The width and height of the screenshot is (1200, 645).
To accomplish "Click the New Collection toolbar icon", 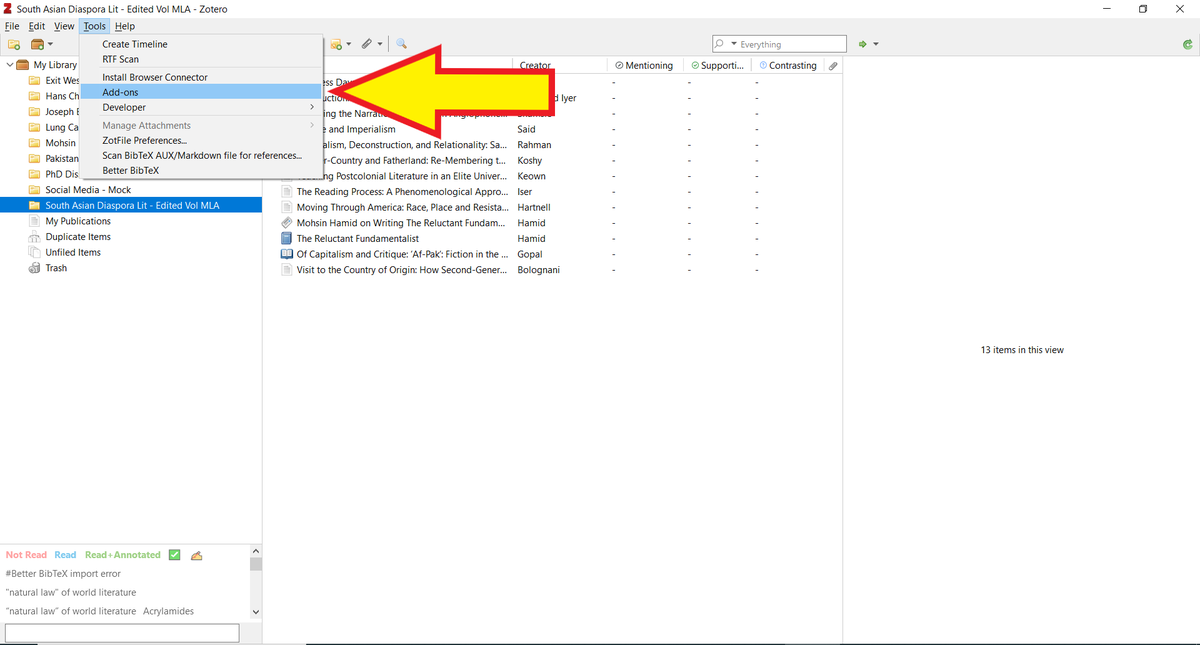I will pos(14,44).
